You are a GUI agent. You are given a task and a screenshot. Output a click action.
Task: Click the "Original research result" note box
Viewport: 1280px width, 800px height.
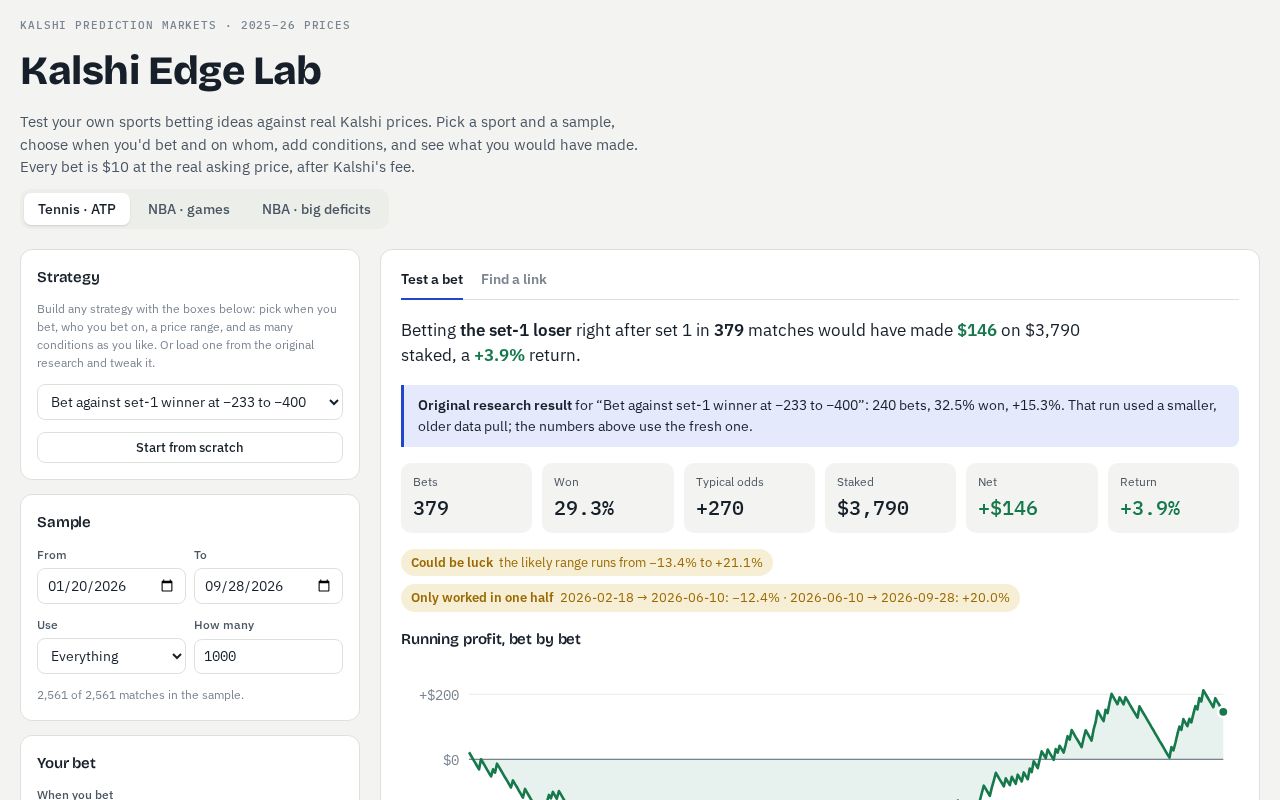820,416
